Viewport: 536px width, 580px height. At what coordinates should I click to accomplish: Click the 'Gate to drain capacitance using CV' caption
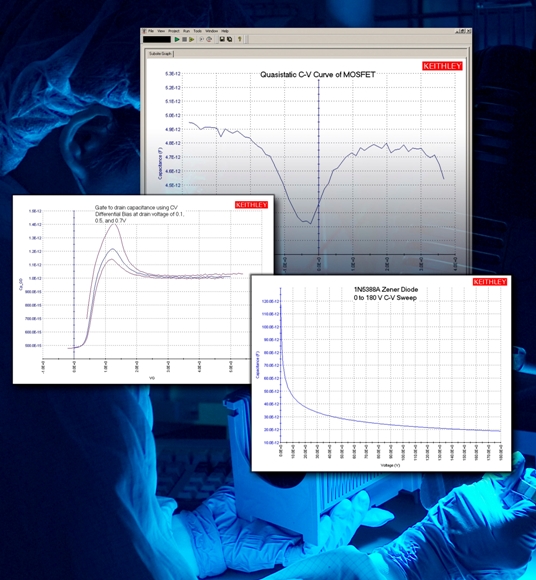(136, 208)
